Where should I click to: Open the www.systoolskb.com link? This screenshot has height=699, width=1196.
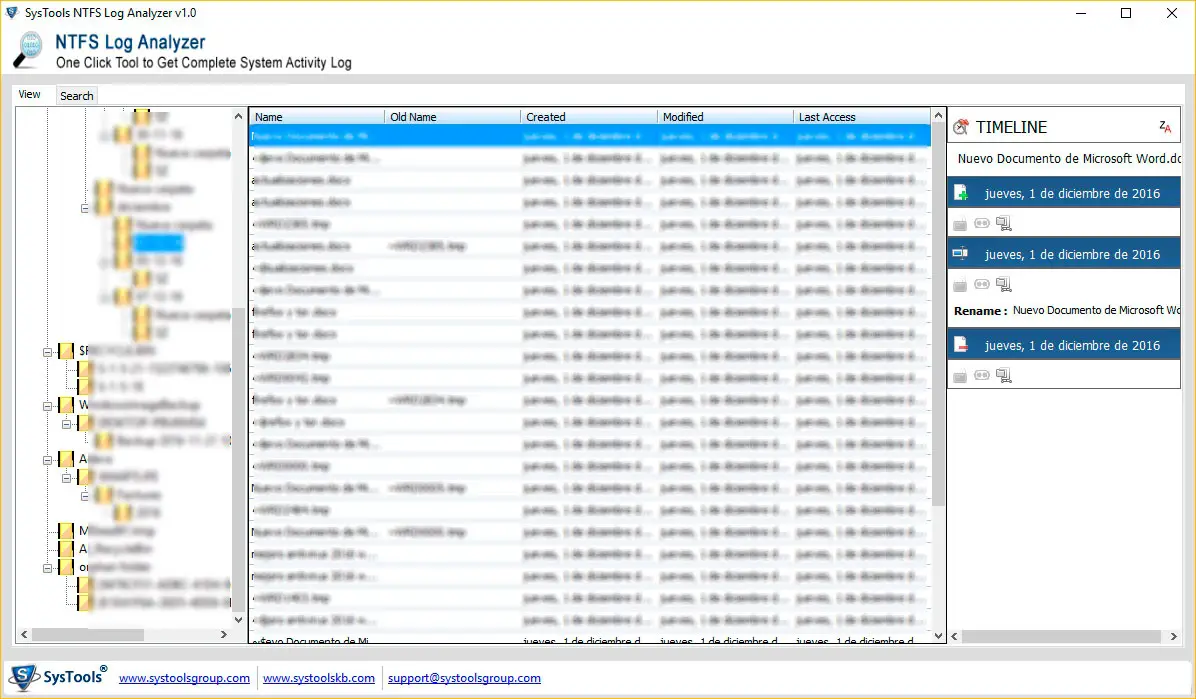tap(319, 678)
